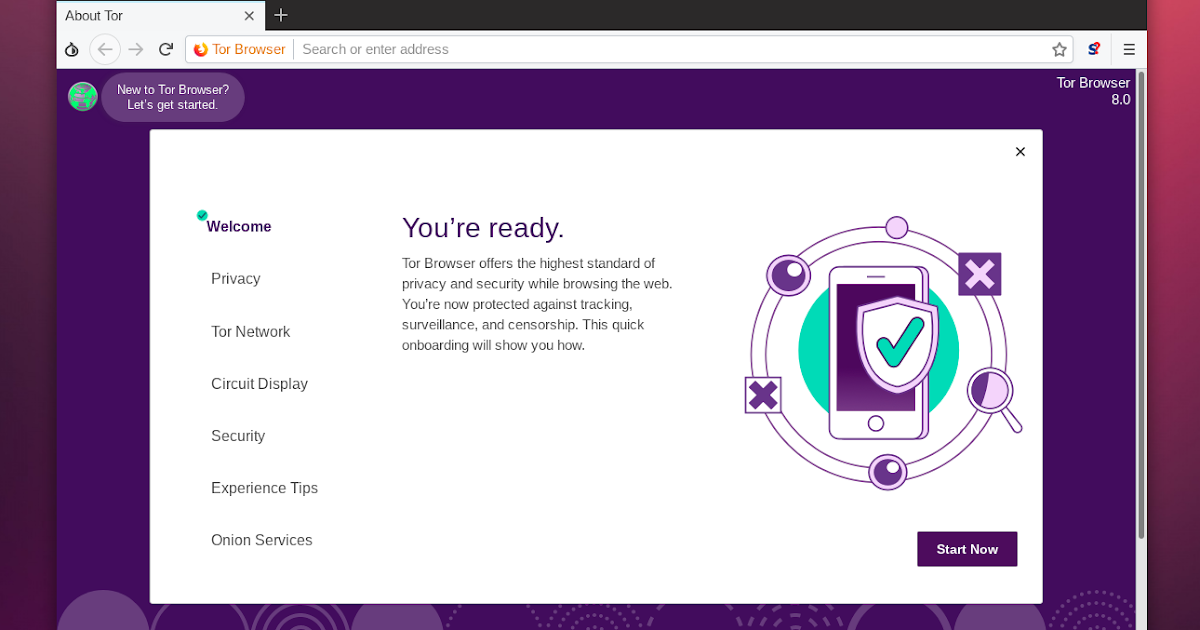Open the Circuit Display section
The width and height of the screenshot is (1200, 630).
(259, 383)
